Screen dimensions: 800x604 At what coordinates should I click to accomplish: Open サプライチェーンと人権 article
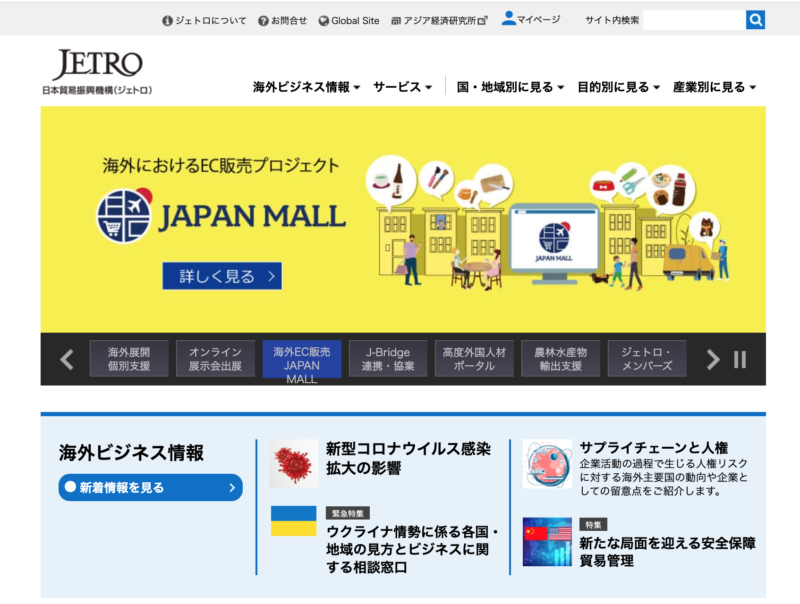[654, 448]
